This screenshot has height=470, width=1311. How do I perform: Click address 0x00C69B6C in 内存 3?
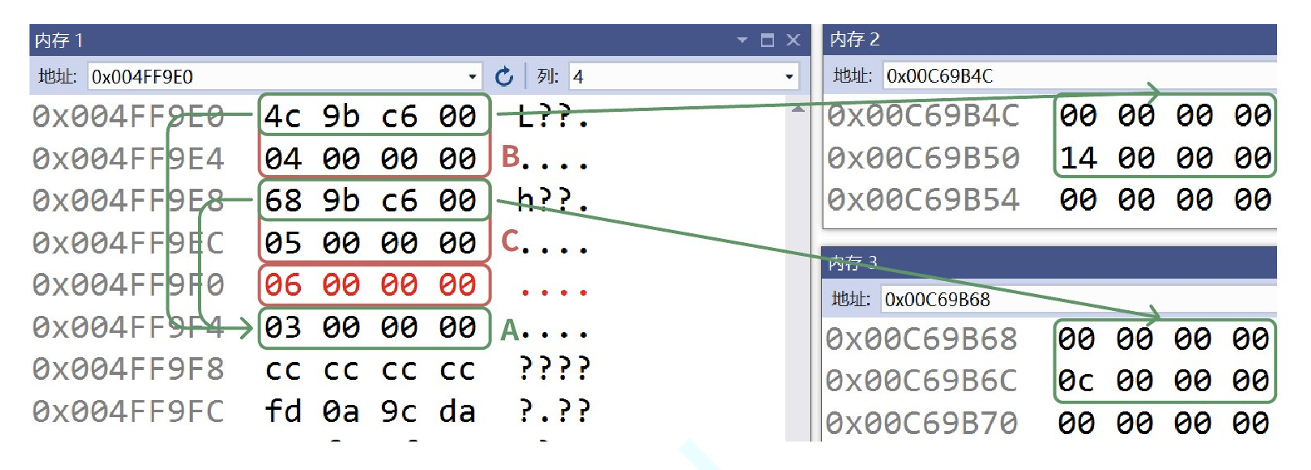(923, 381)
